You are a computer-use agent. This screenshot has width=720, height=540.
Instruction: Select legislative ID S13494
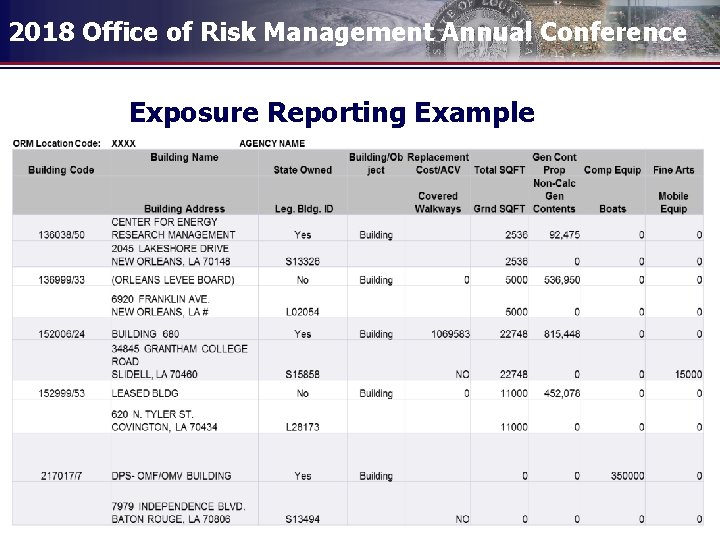302,519
